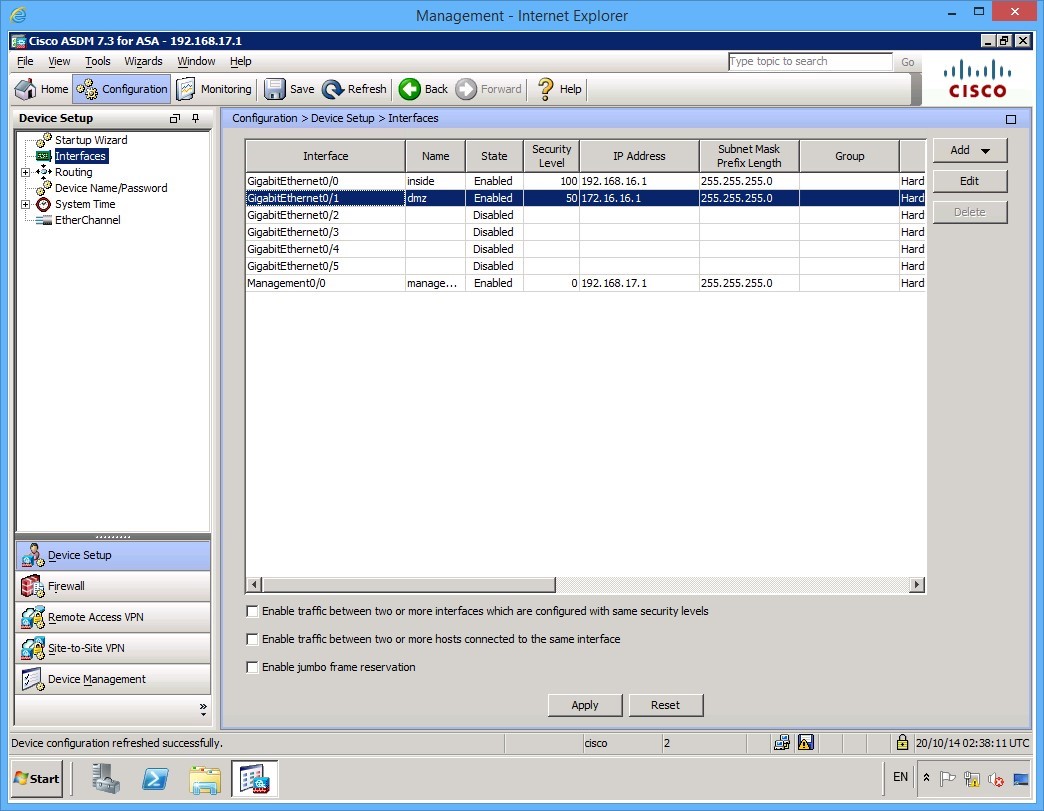Image resolution: width=1044 pixels, height=811 pixels.
Task: Enable traffic between same security level interfaces
Action: [x=253, y=611]
